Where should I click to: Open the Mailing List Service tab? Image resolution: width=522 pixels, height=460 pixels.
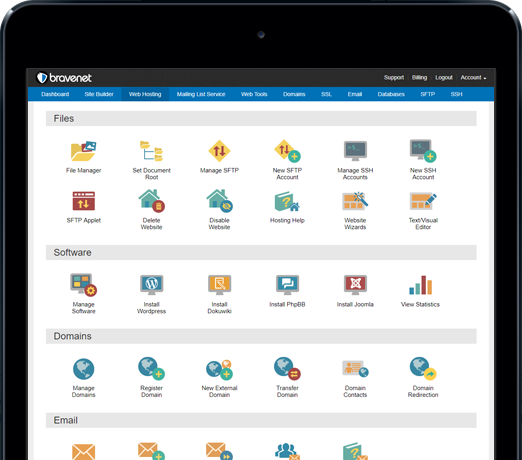[x=201, y=94]
